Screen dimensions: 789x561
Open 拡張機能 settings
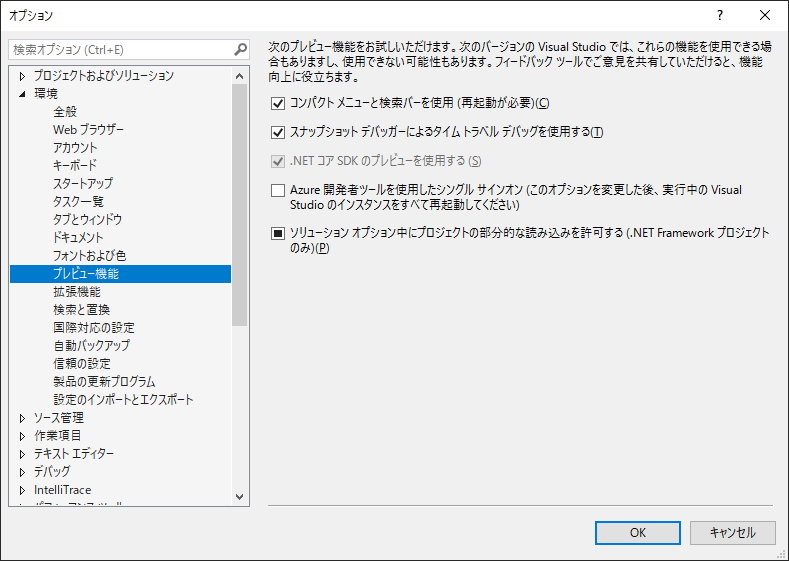(77, 292)
